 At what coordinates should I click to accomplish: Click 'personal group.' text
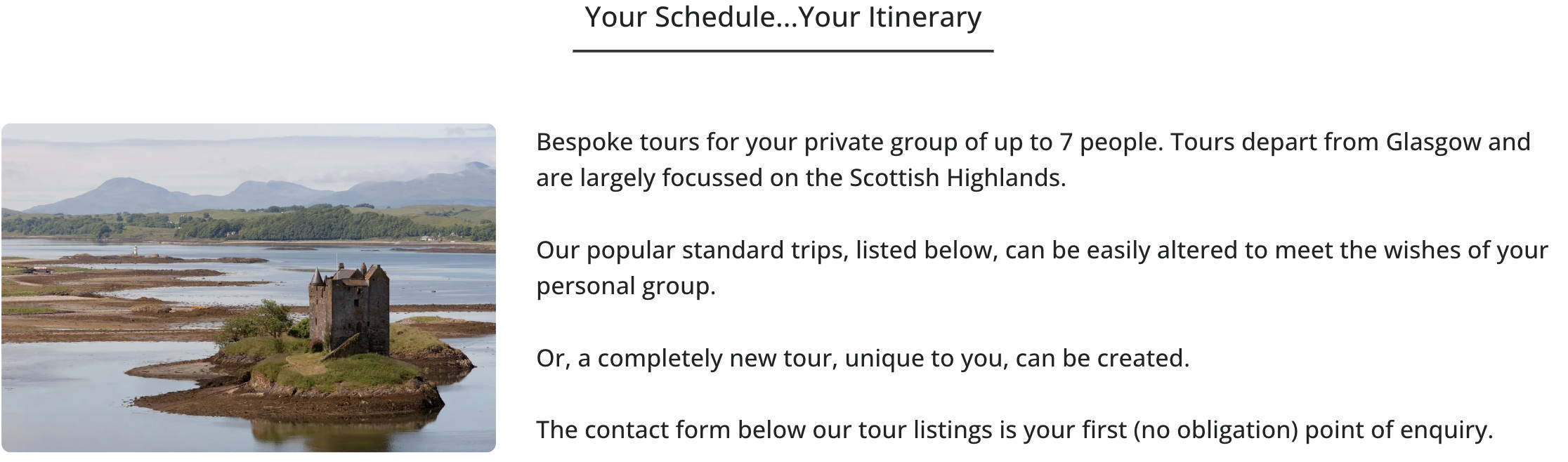click(626, 286)
